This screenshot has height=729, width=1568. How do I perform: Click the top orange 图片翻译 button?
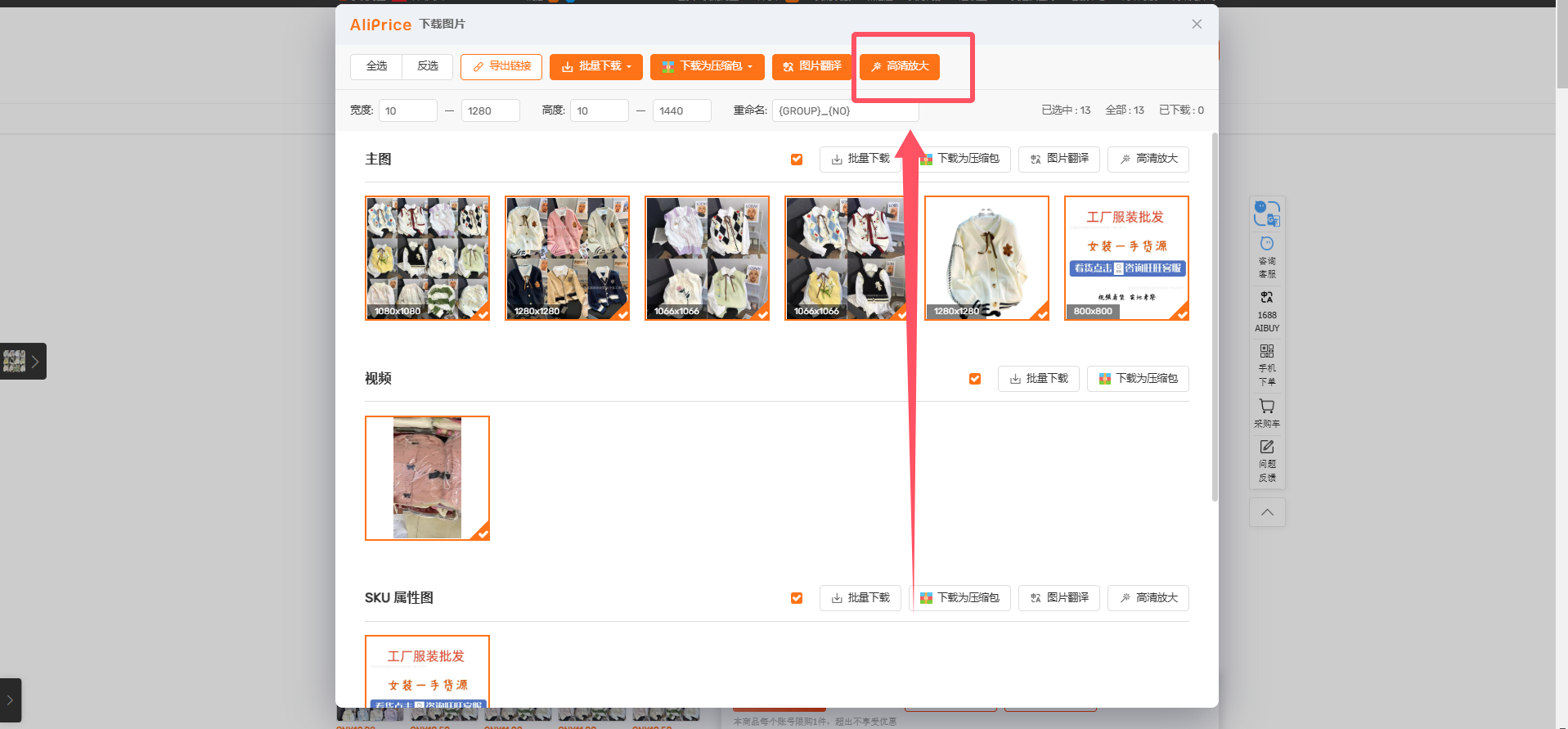pos(812,66)
